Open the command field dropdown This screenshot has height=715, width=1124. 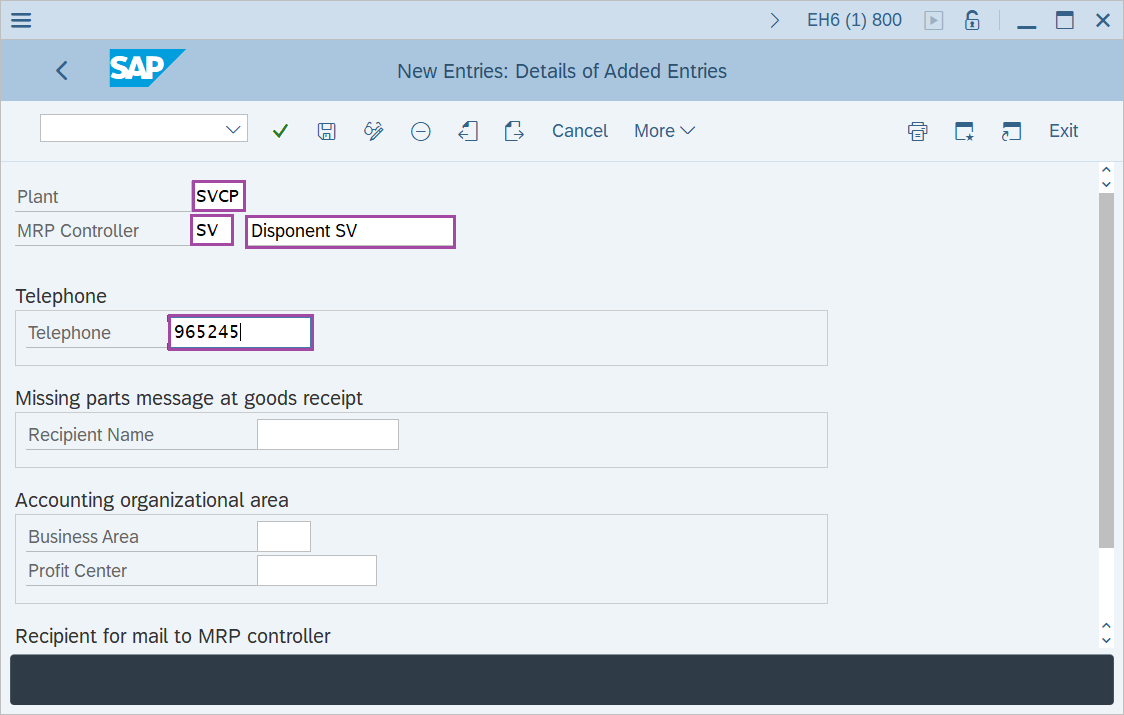coord(232,128)
